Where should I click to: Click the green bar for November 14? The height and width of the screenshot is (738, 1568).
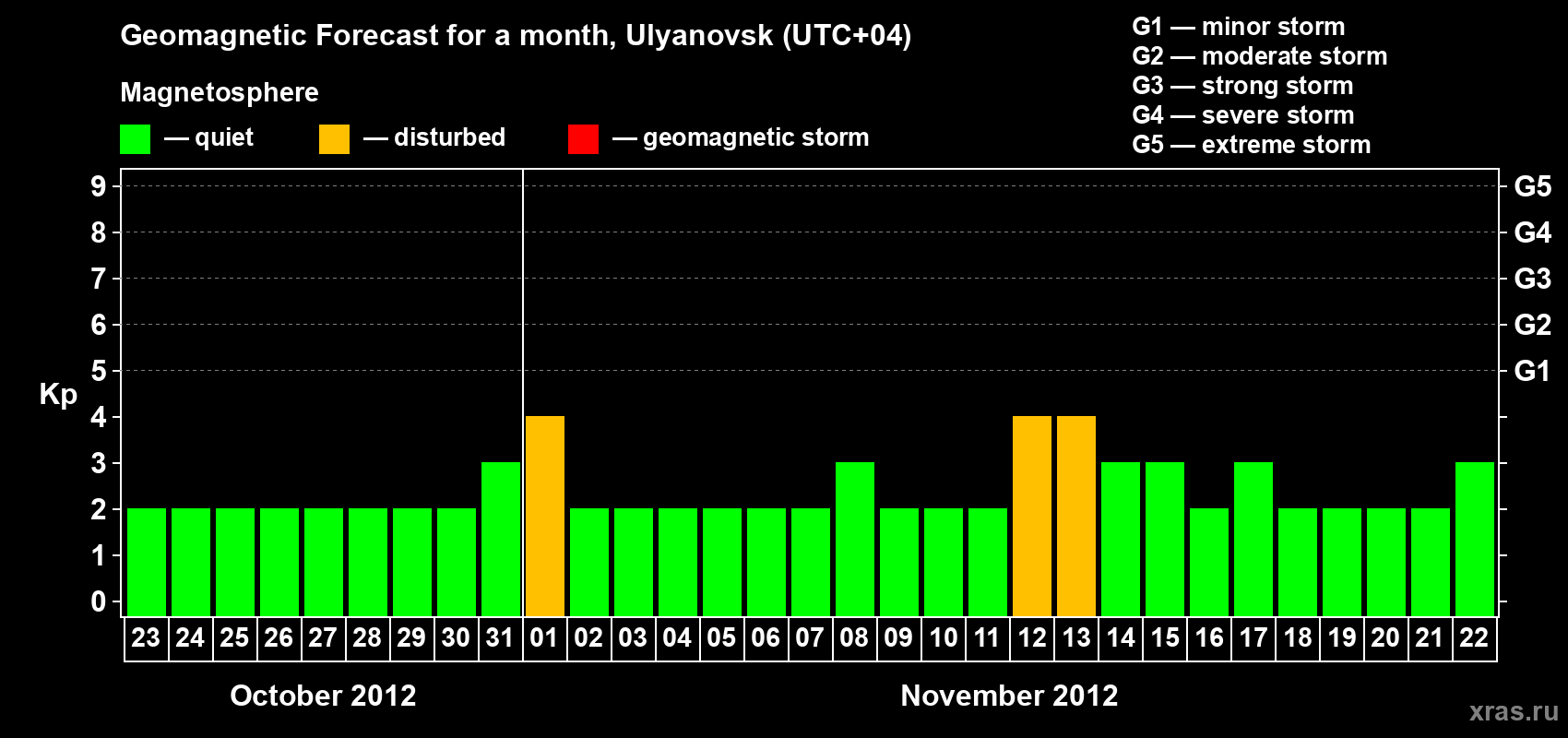pos(1121,539)
